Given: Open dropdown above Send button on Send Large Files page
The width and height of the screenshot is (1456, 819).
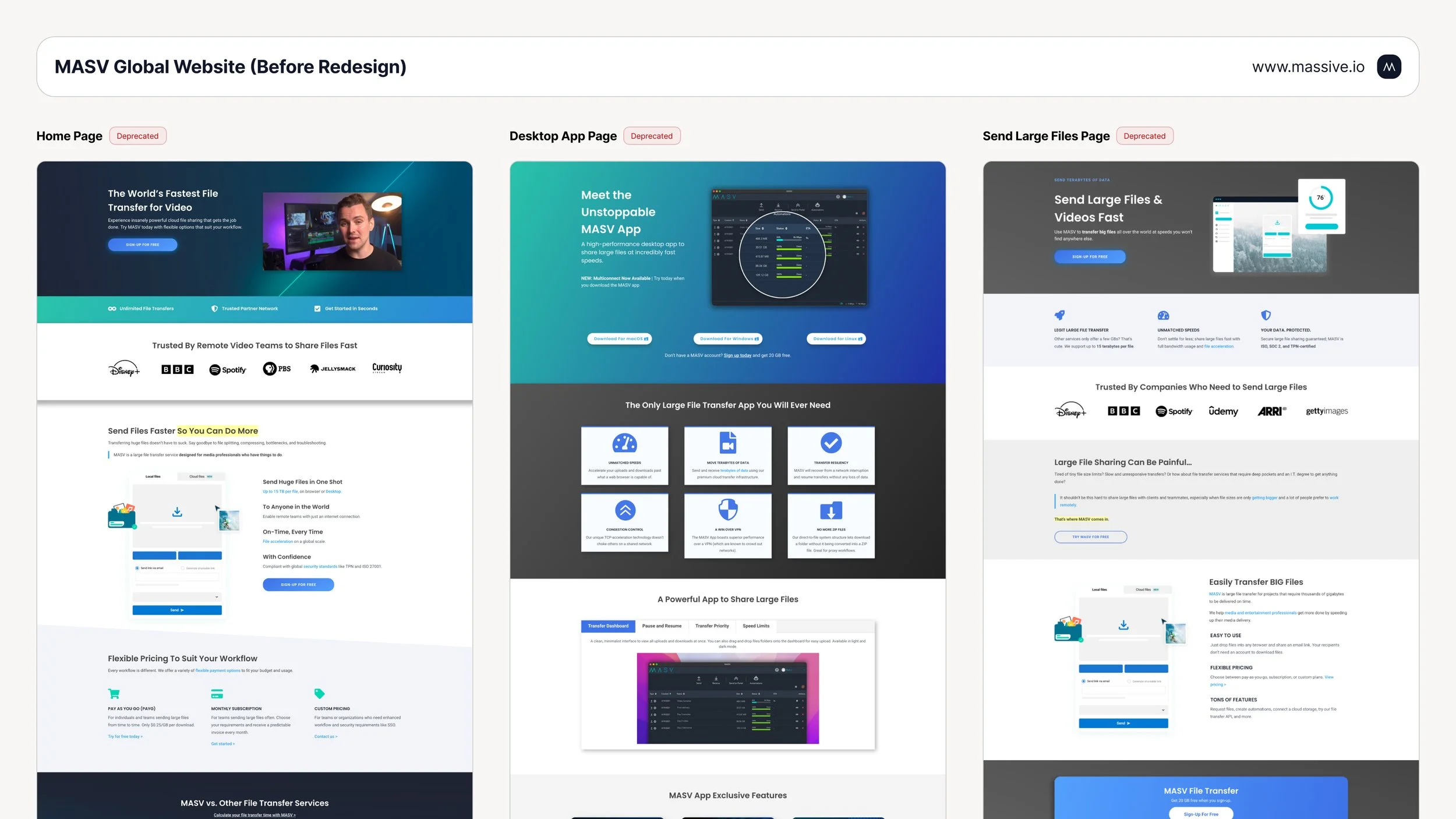Looking at the screenshot, I should click(x=1123, y=710).
